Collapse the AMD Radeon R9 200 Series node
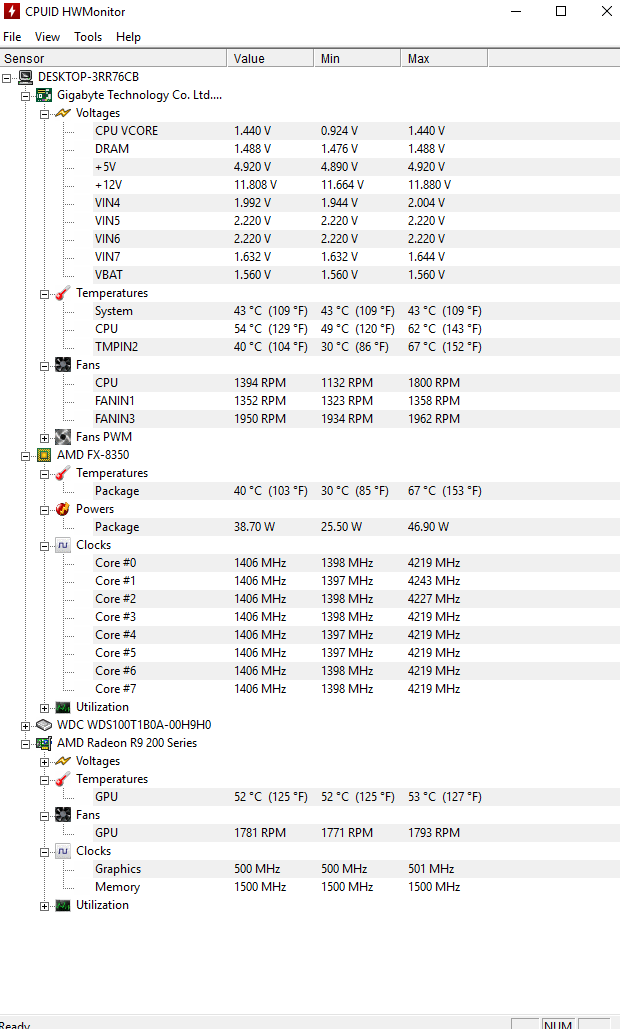The image size is (620, 1029). [26, 744]
